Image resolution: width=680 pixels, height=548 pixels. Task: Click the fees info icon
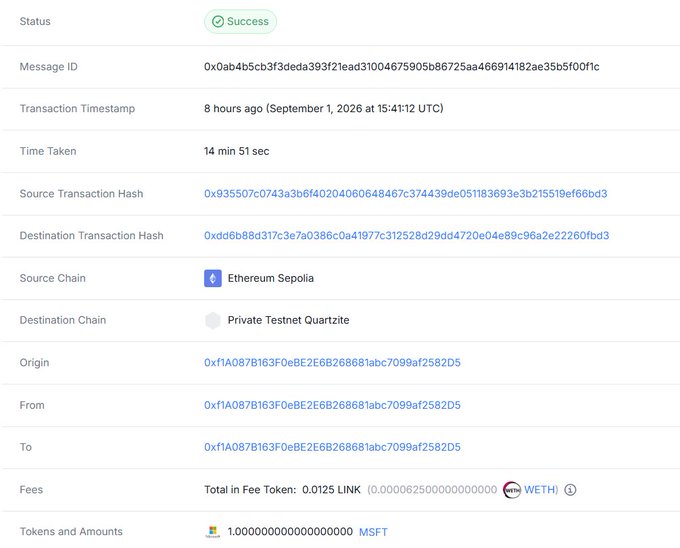pos(570,490)
